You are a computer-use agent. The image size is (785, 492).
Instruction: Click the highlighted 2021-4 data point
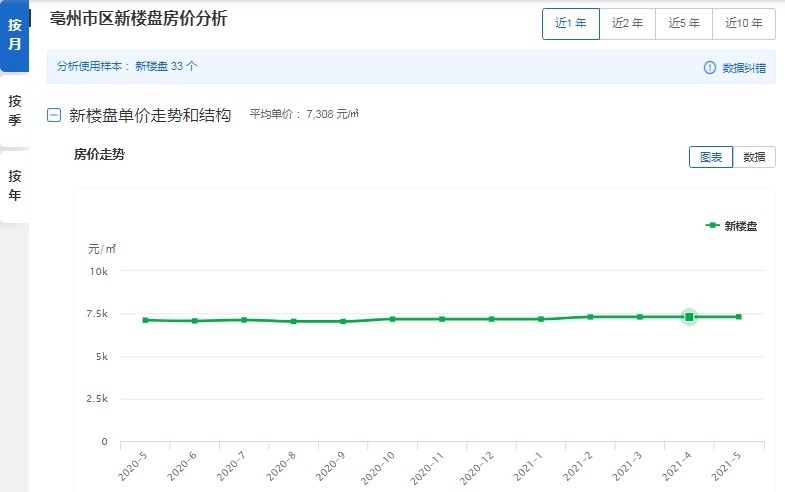[x=689, y=317]
